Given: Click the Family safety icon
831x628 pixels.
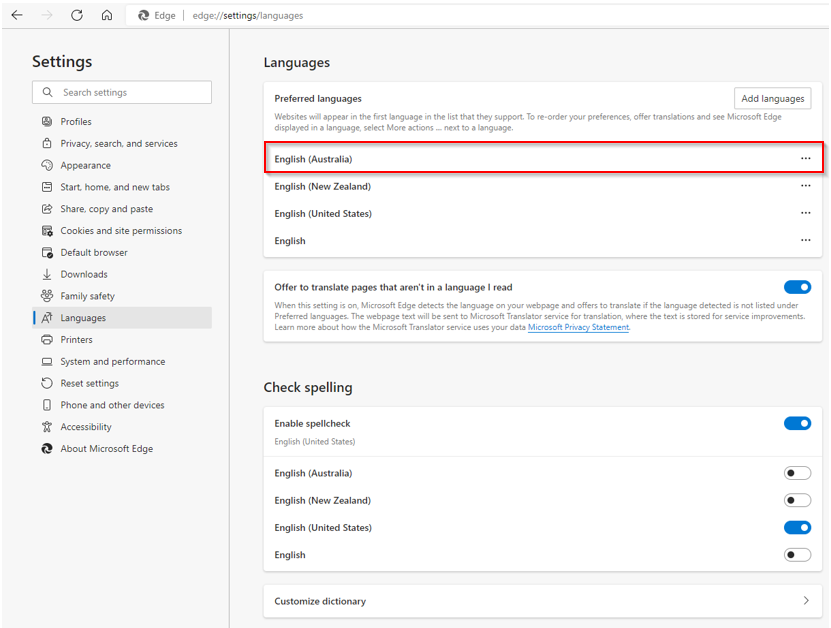Looking at the screenshot, I should pyautogui.click(x=47, y=296).
